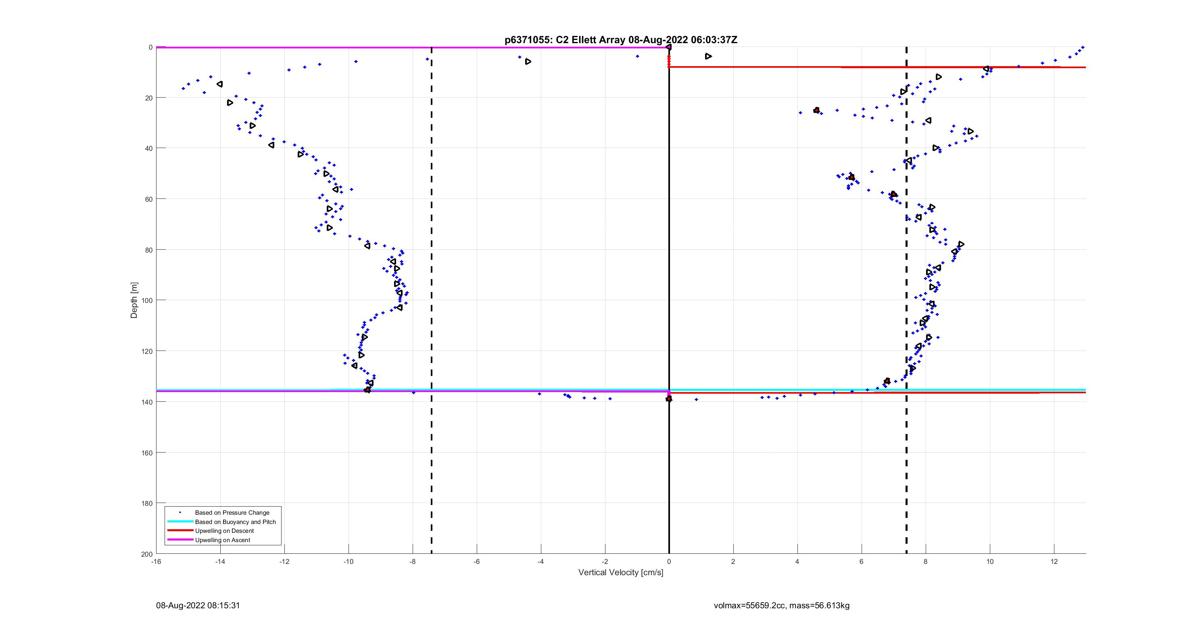Click the depth axis tick label '200'
Viewport: 1200px width, 622px height.
pyautogui.click(x=146, y=554)
